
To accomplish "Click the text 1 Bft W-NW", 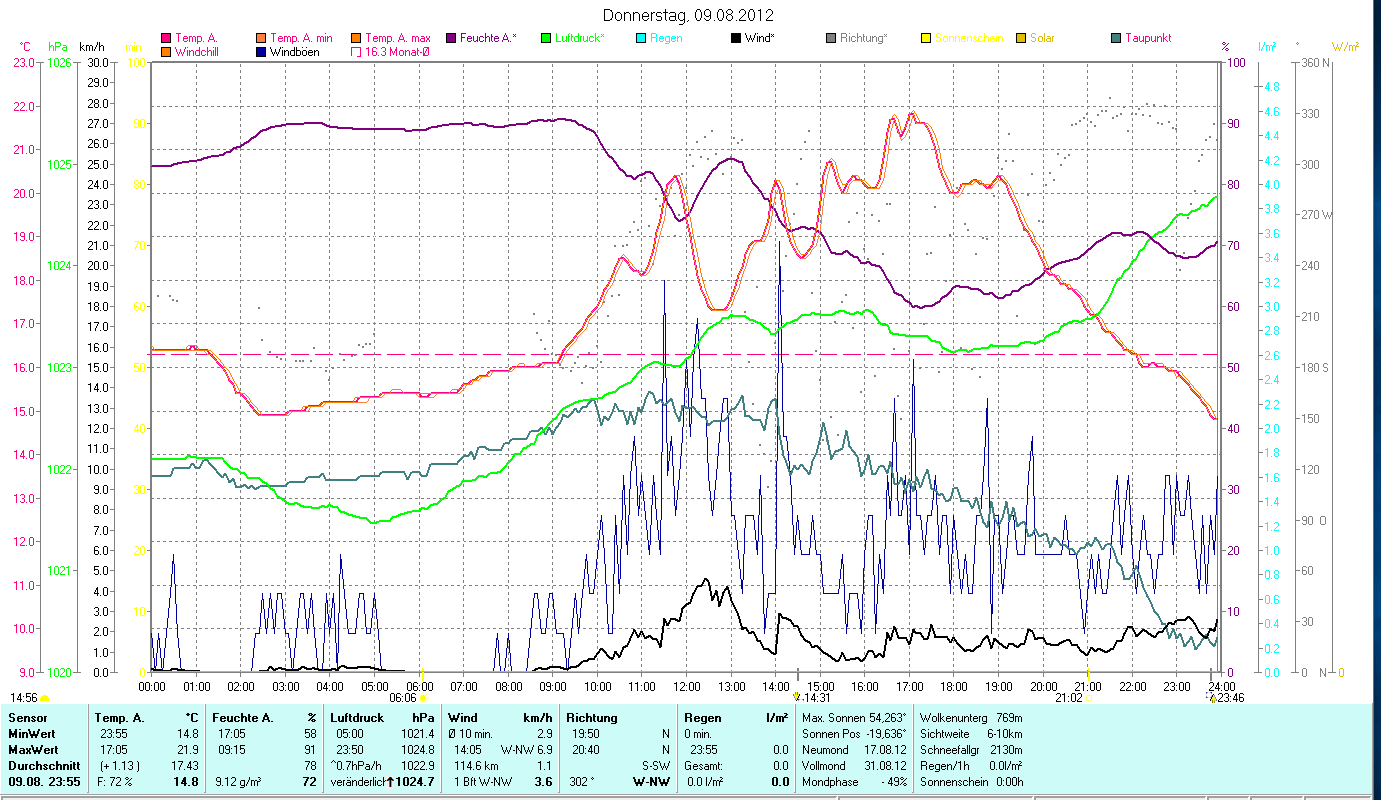I will 485,781.
